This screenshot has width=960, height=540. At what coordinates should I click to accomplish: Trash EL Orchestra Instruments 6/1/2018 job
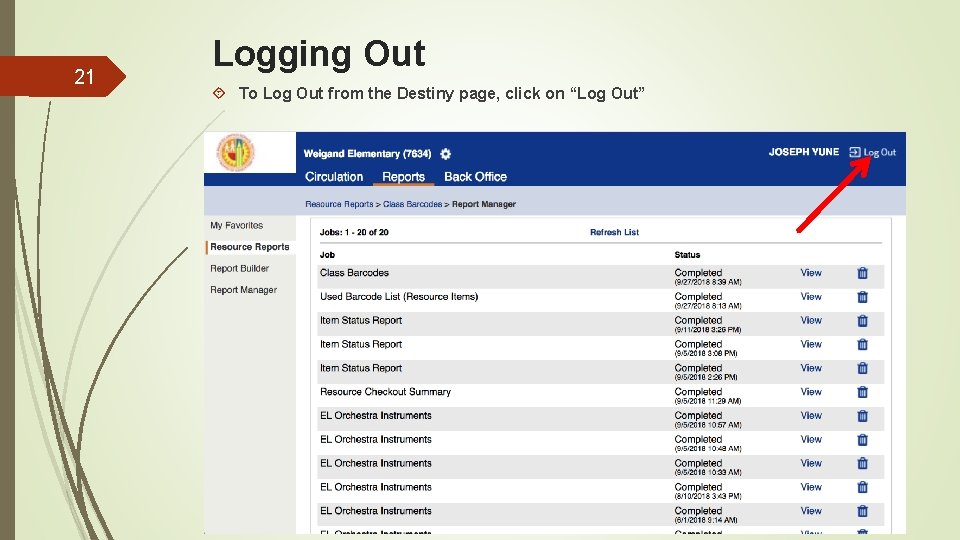(x=863, y=511)
